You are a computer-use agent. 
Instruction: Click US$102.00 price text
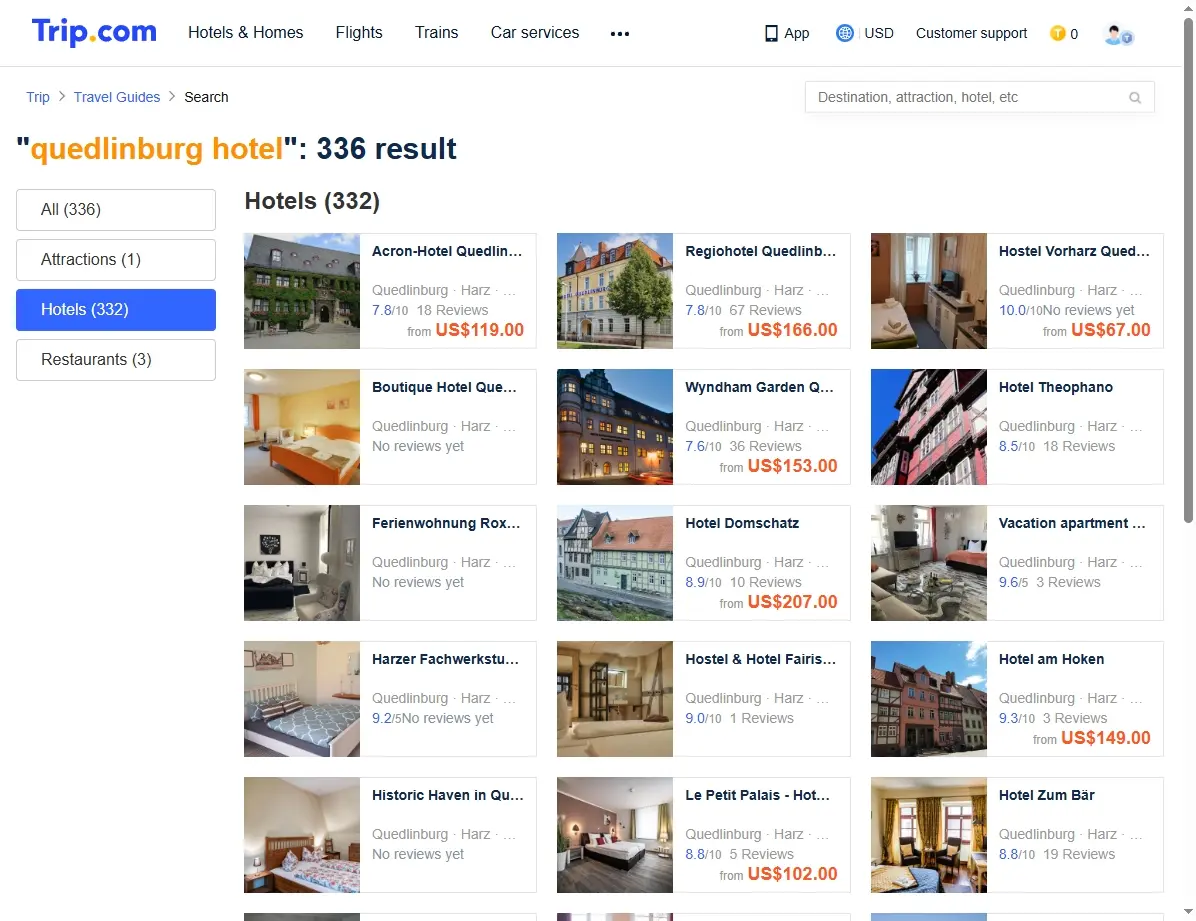[x=793, y=874]
